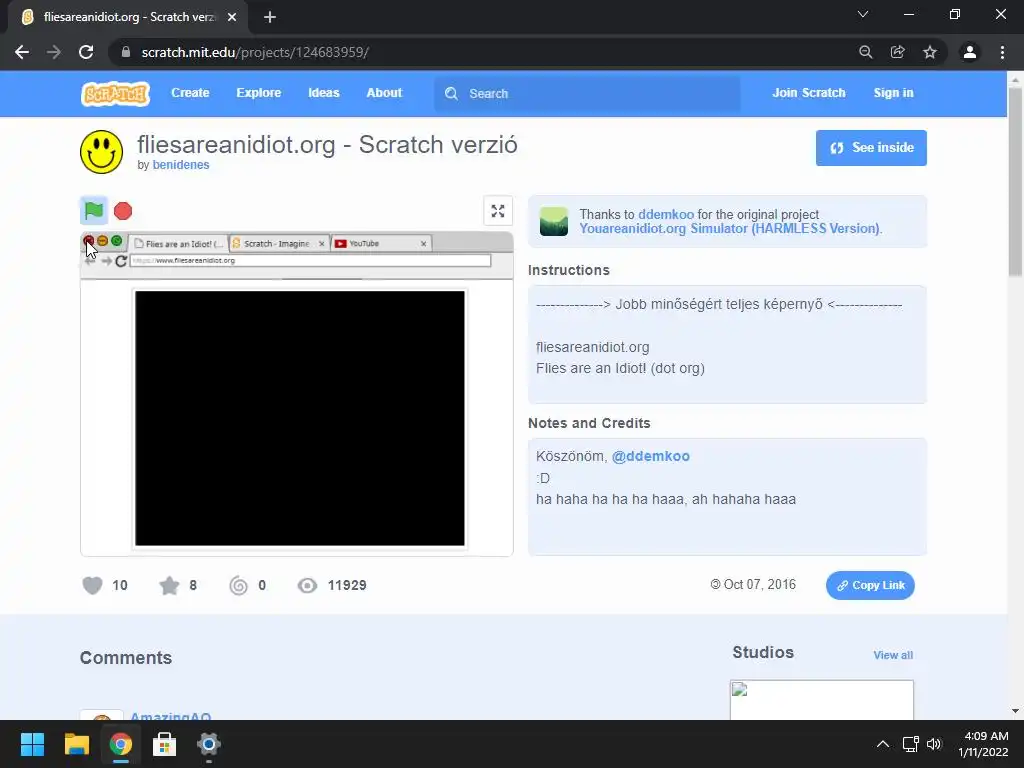Go back with Chrome back arrow
The image size is (1024, 768).
[22, 52]
